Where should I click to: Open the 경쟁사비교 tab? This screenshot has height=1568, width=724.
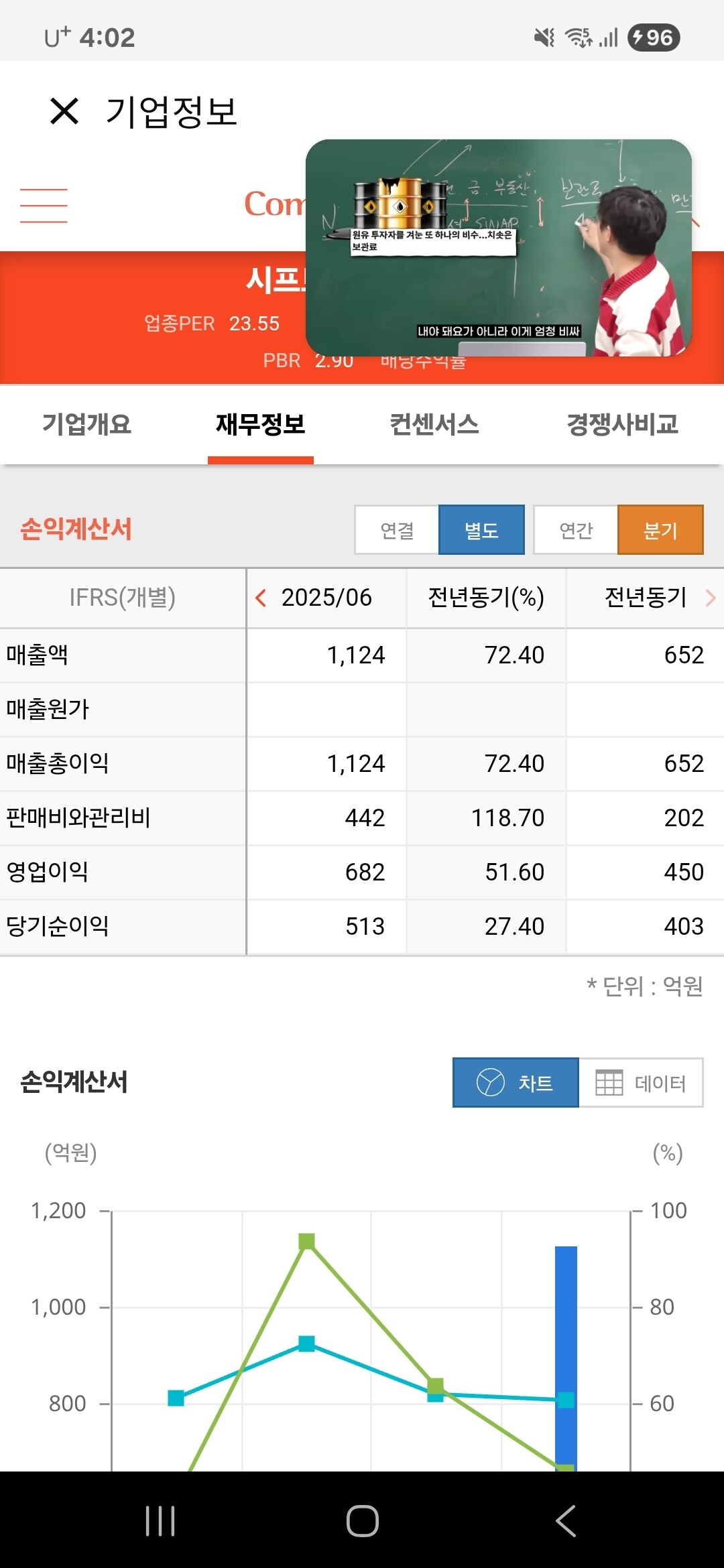623,424
